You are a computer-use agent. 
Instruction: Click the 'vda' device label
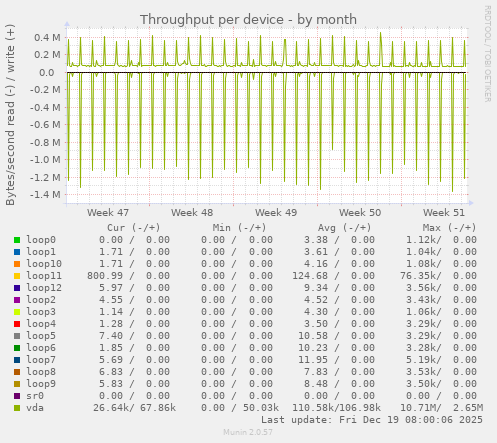[x=35, y=408]
